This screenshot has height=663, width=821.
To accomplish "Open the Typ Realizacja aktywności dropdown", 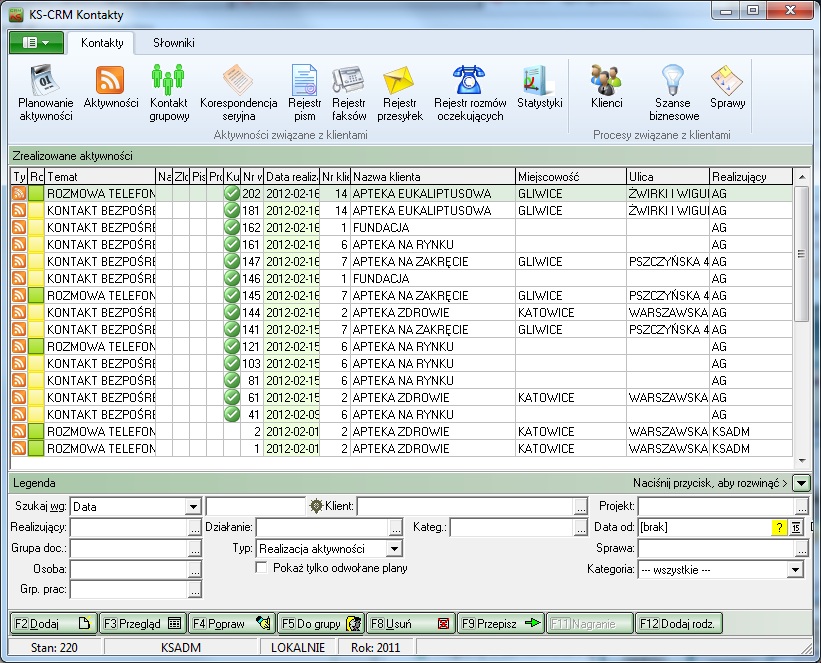I will click(394, 548).
